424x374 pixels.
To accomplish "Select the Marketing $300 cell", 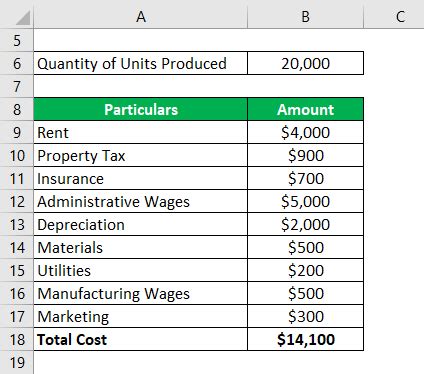I will pyautogui.click(x=305, y=316).
